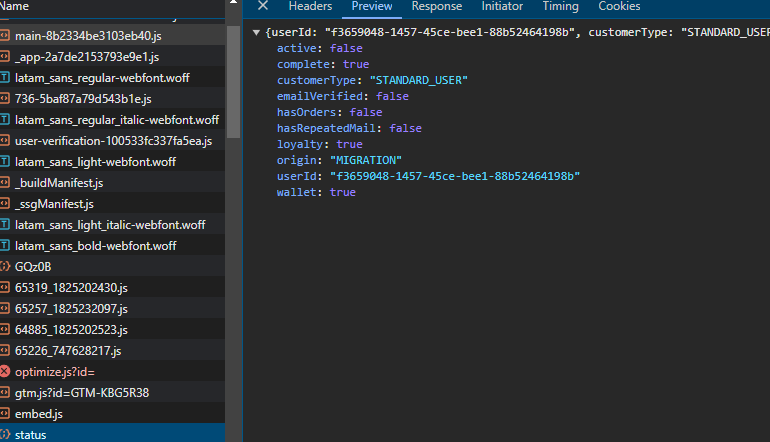The height and width of the screenshot is (442, 770).
Task: Click the icon next to GQz0B request
Action: (5, 266)
